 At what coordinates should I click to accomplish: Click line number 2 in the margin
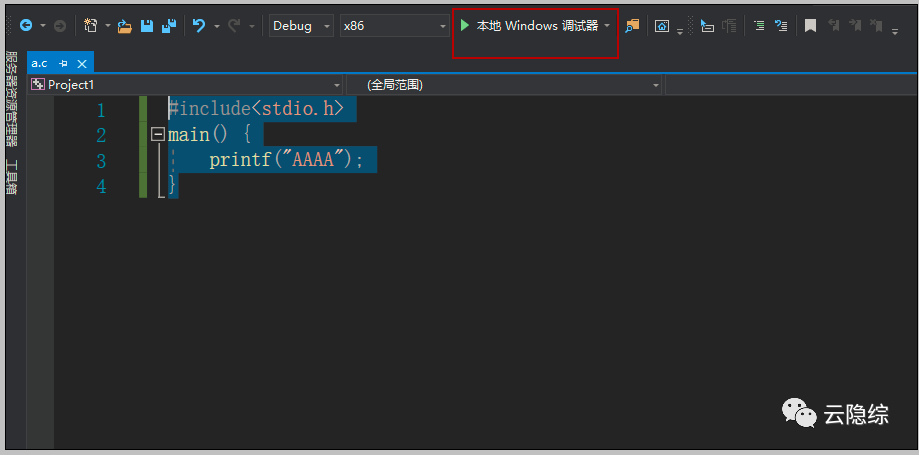(101, 135)
